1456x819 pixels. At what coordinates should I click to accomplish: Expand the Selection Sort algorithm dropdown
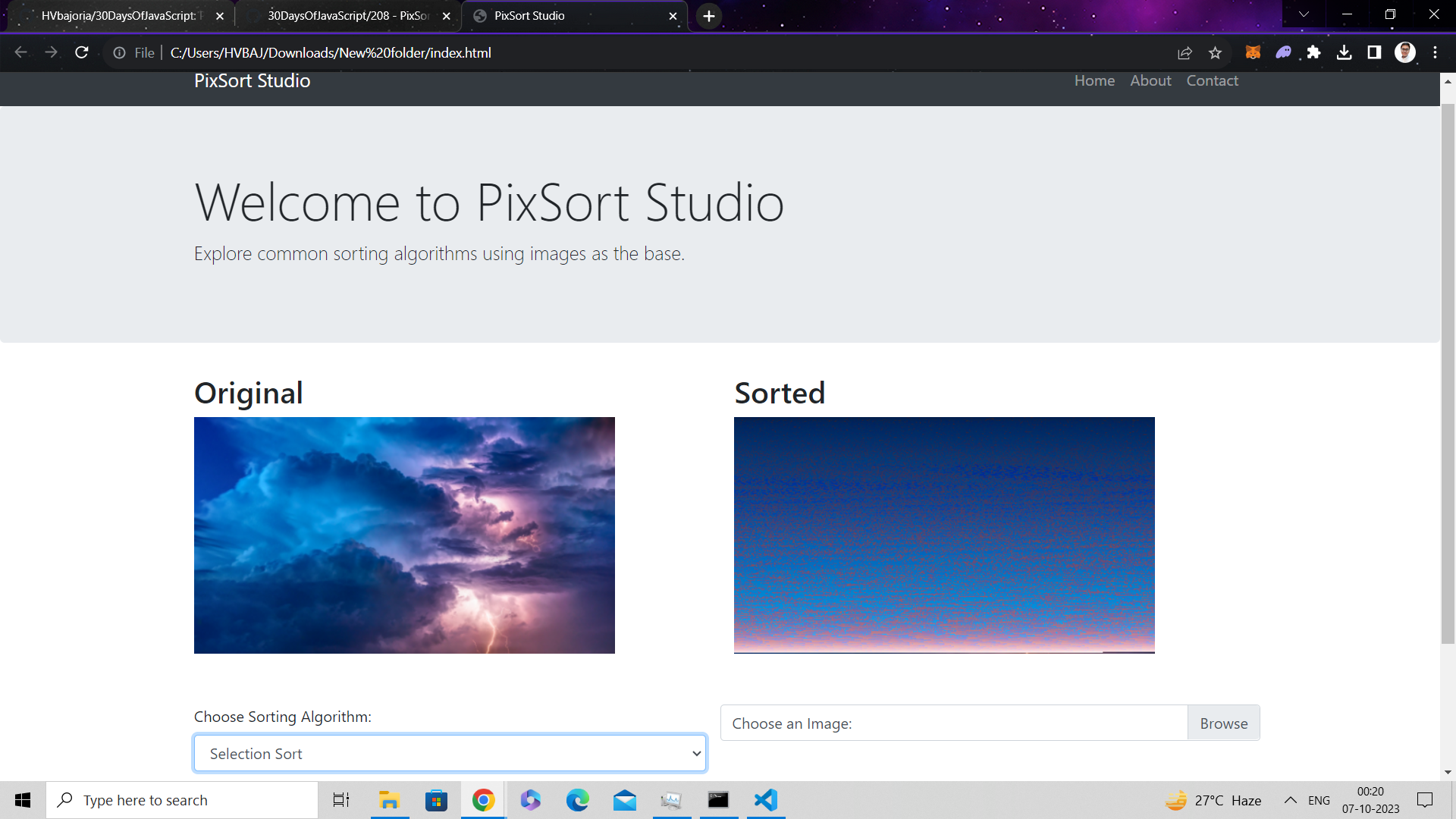450,753
